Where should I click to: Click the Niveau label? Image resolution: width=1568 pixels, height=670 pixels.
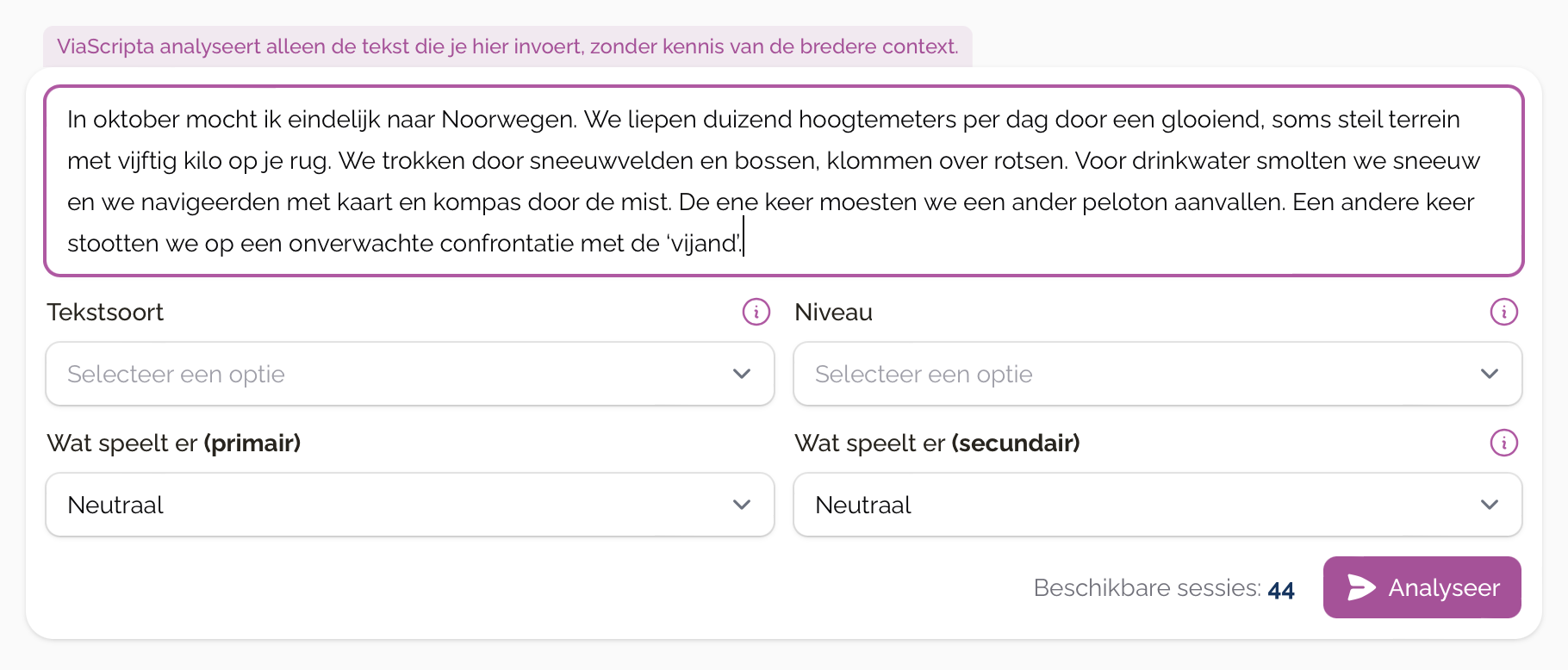pyautogui.click(x=833, y=312)
